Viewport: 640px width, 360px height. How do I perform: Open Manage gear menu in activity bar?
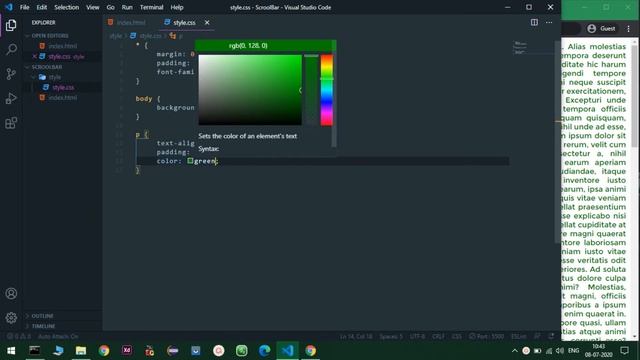coord(11,318)
